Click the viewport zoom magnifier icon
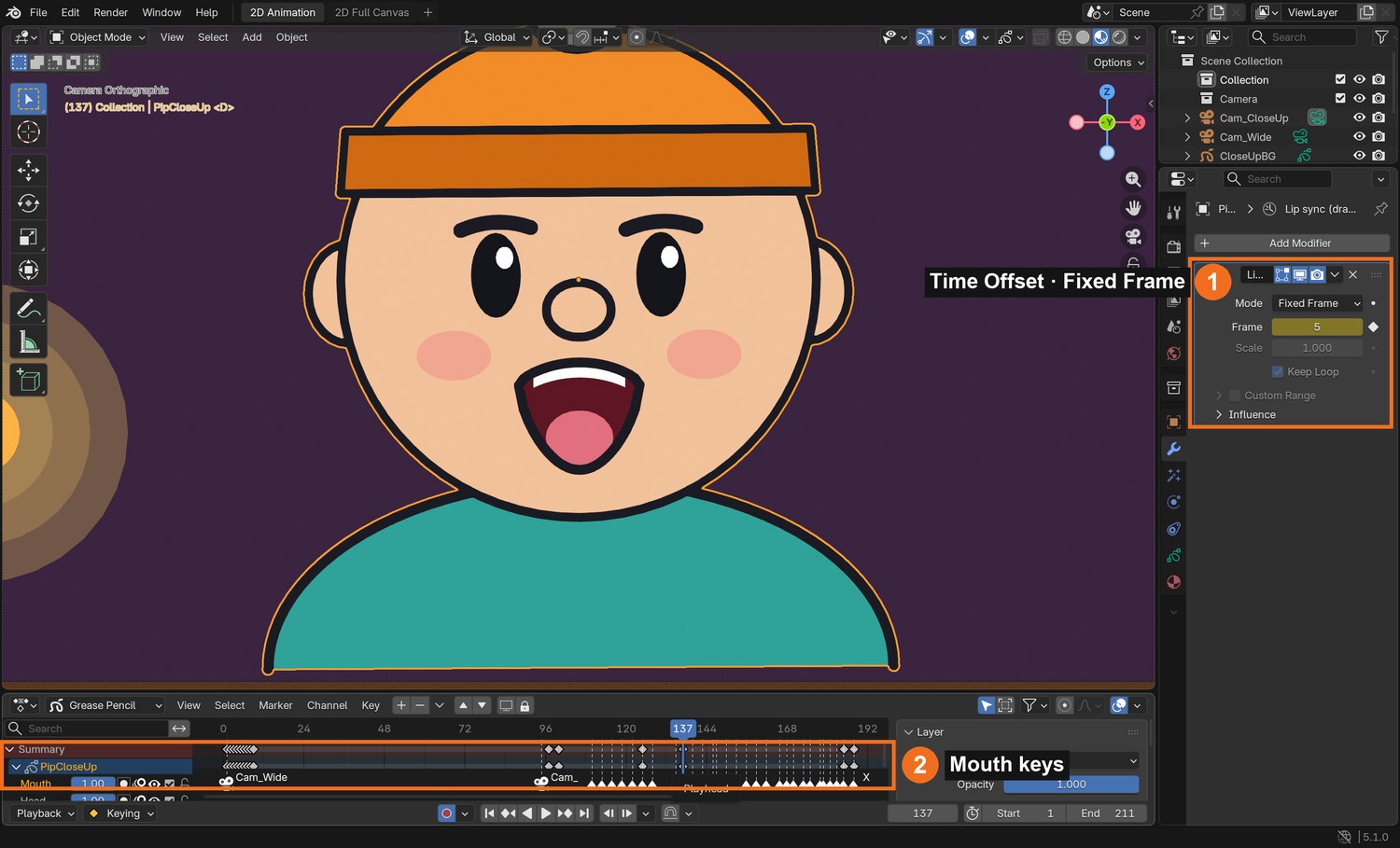This screenshot has height=848, width=1400. [1133, 179]
